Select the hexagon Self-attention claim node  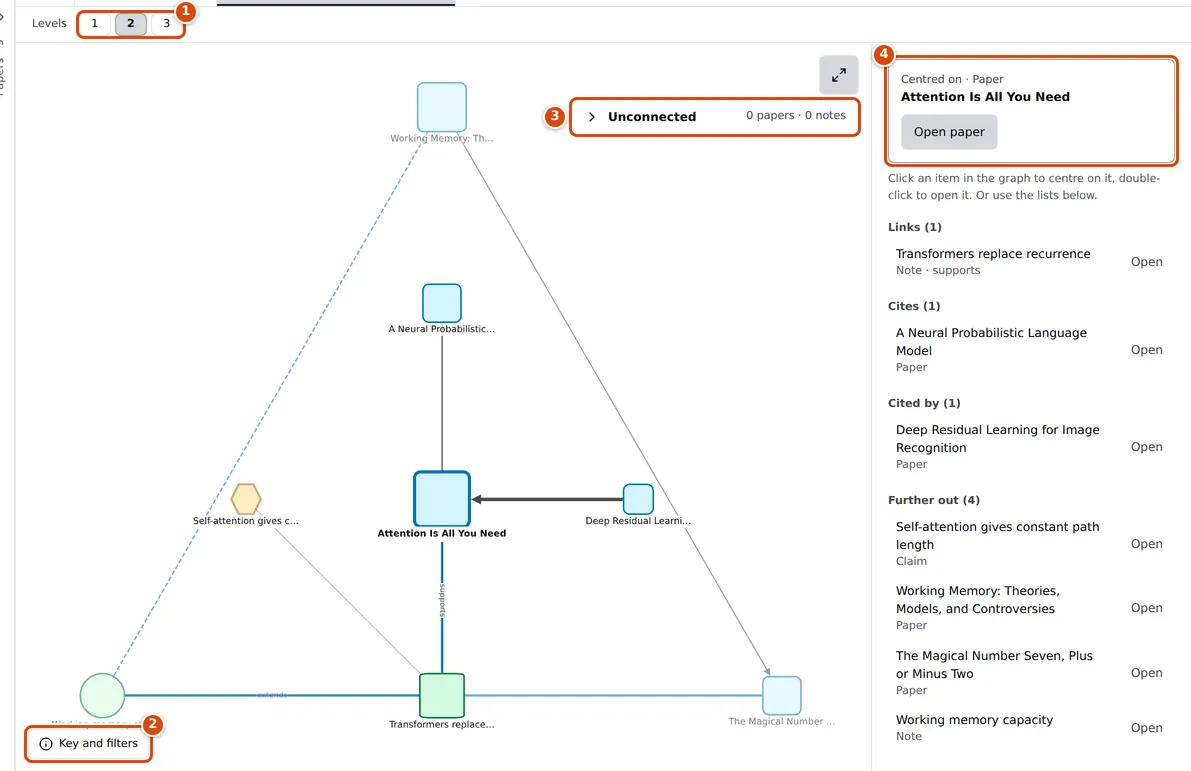246,499
